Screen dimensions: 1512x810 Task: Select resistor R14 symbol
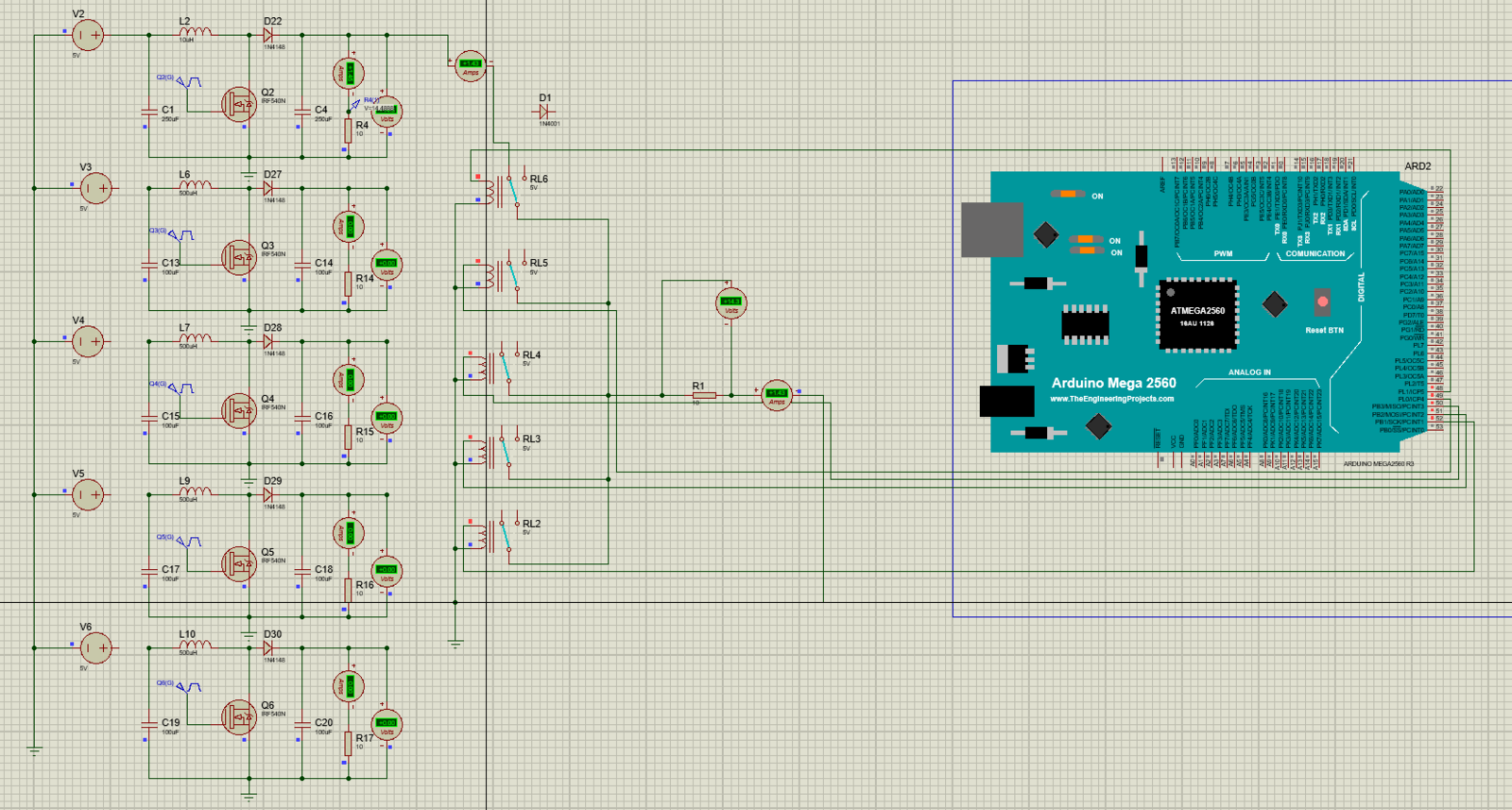point(348,284)
